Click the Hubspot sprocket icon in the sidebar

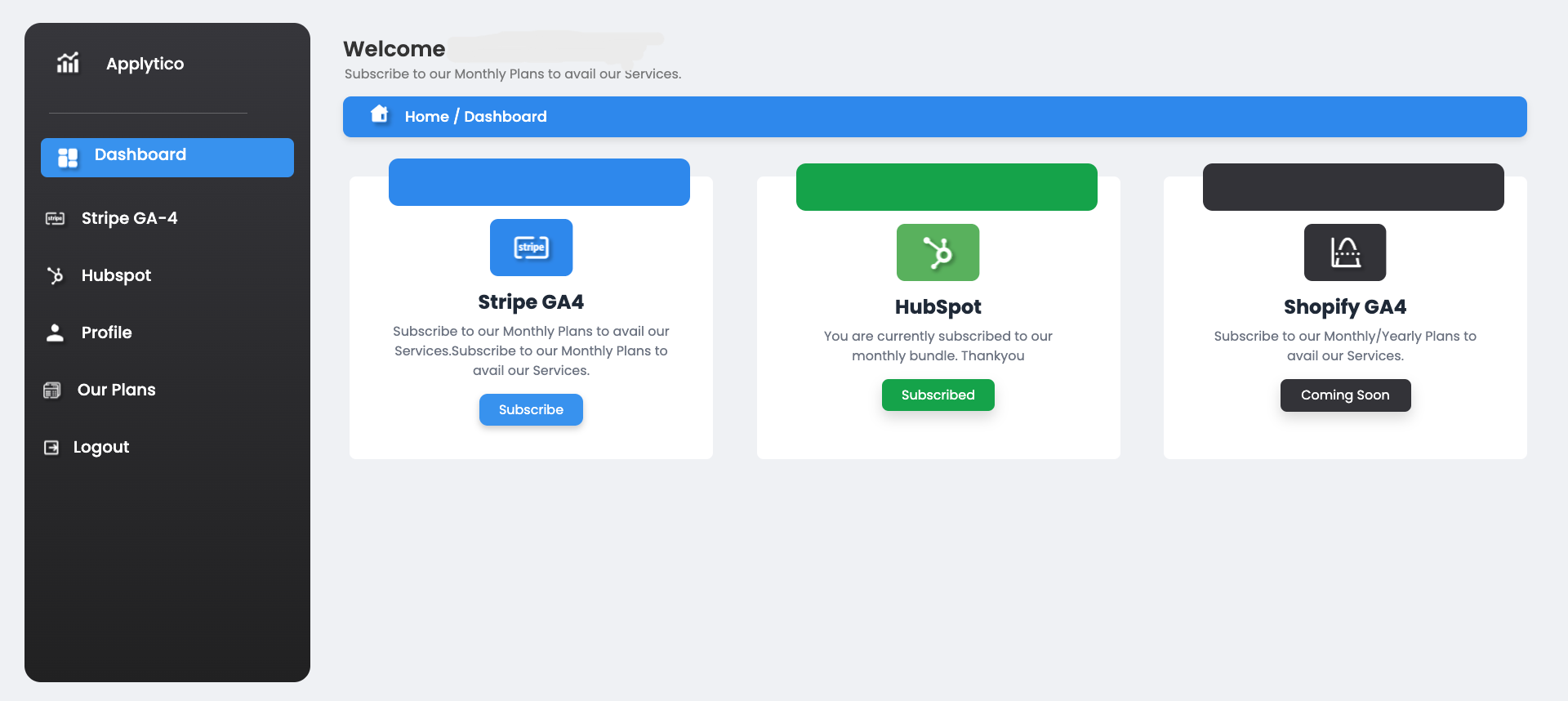(55, 275)
